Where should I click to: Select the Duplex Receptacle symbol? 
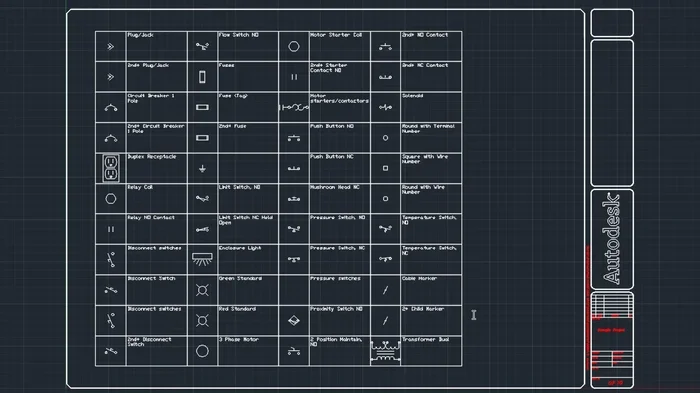coord(111,168)
